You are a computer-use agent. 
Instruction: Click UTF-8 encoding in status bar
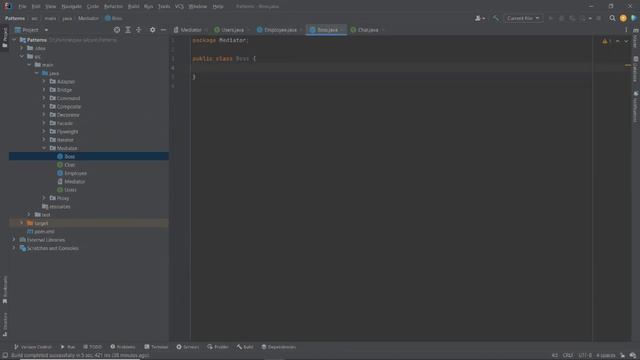[x=585, y=356]
